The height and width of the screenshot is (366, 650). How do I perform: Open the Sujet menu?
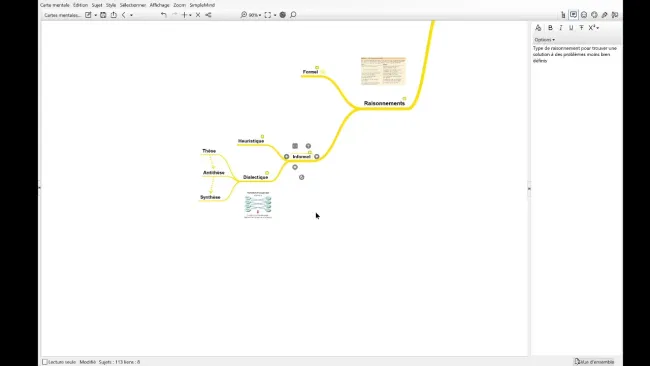(x=97, y=5)
